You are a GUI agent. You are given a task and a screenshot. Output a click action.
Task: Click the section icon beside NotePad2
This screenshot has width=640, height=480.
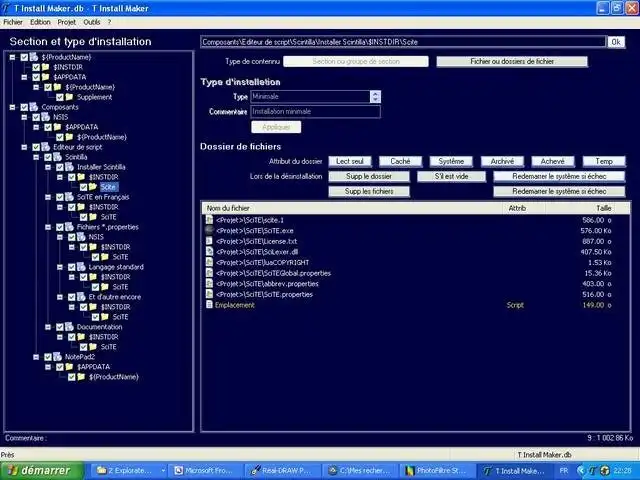click(58, 357)
